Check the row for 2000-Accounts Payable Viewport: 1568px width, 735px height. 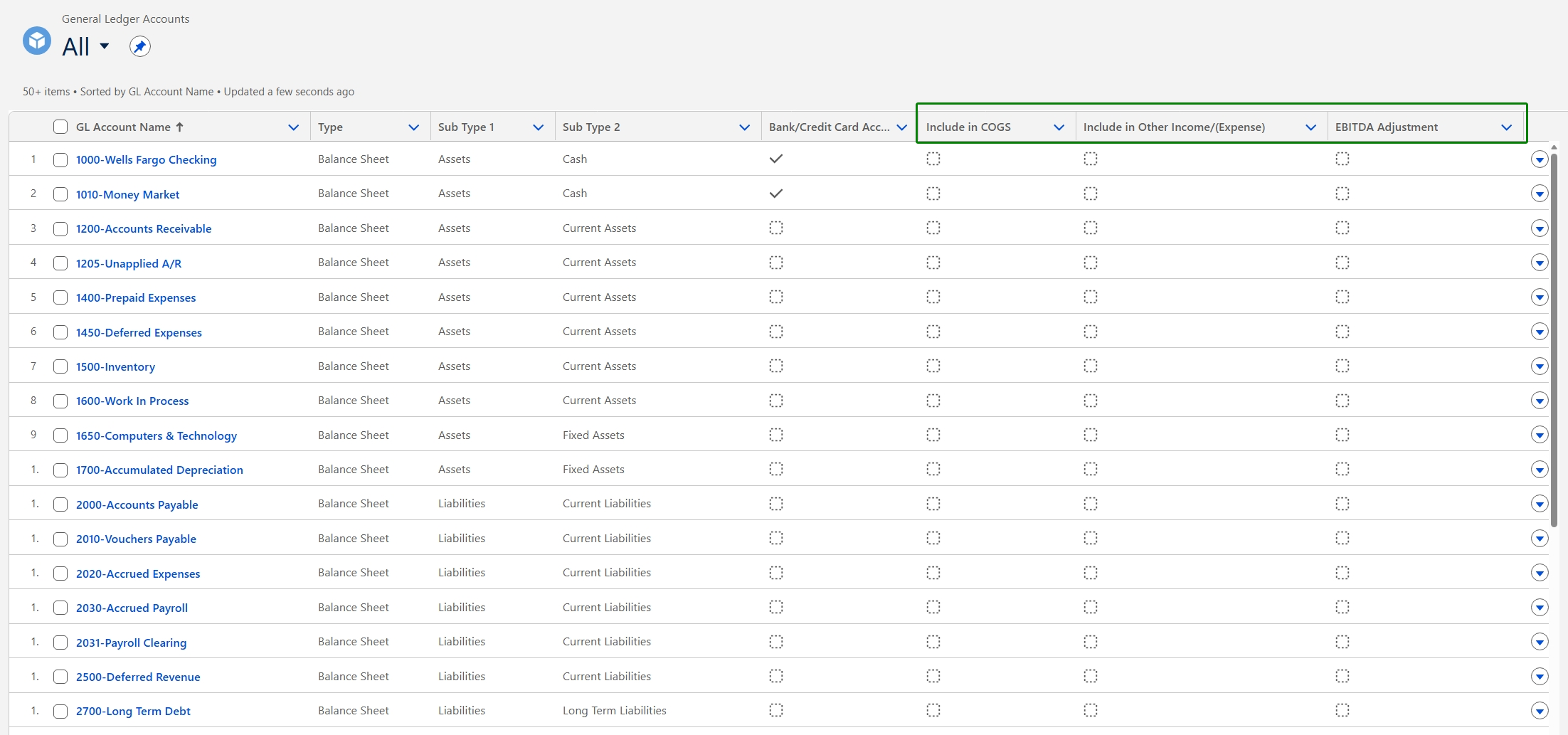[x=60, y=504]
